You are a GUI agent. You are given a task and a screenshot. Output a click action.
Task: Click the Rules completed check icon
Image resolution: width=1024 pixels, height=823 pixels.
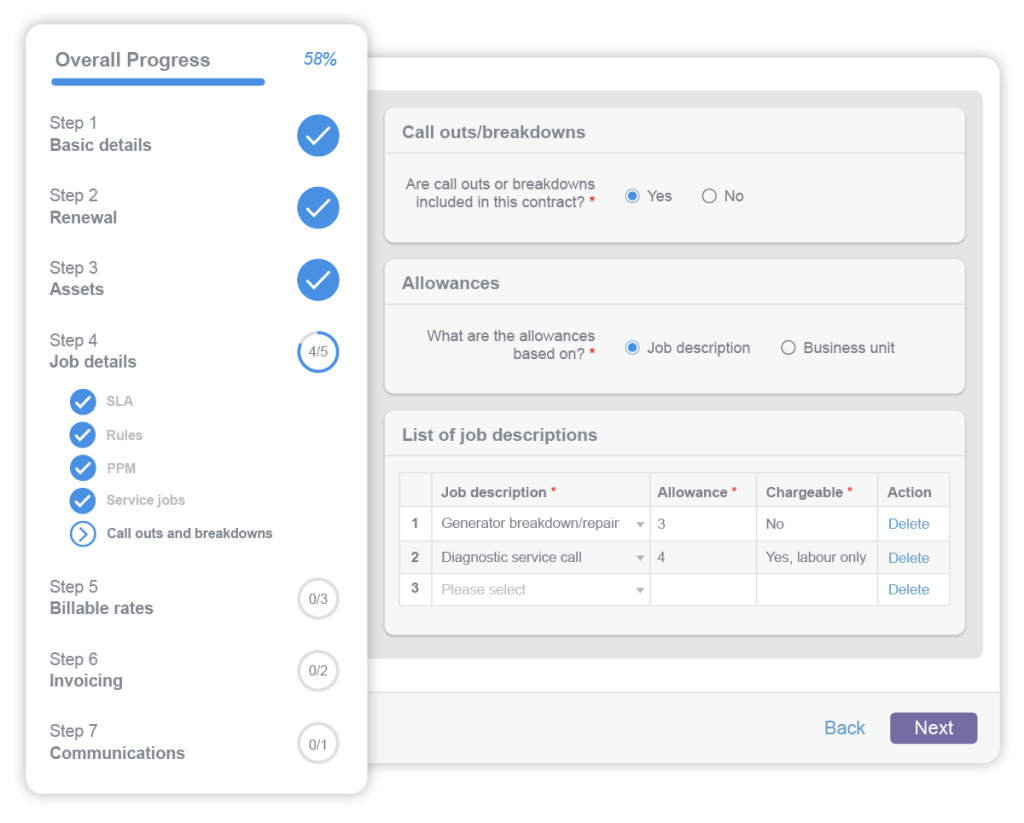(83, 435)
